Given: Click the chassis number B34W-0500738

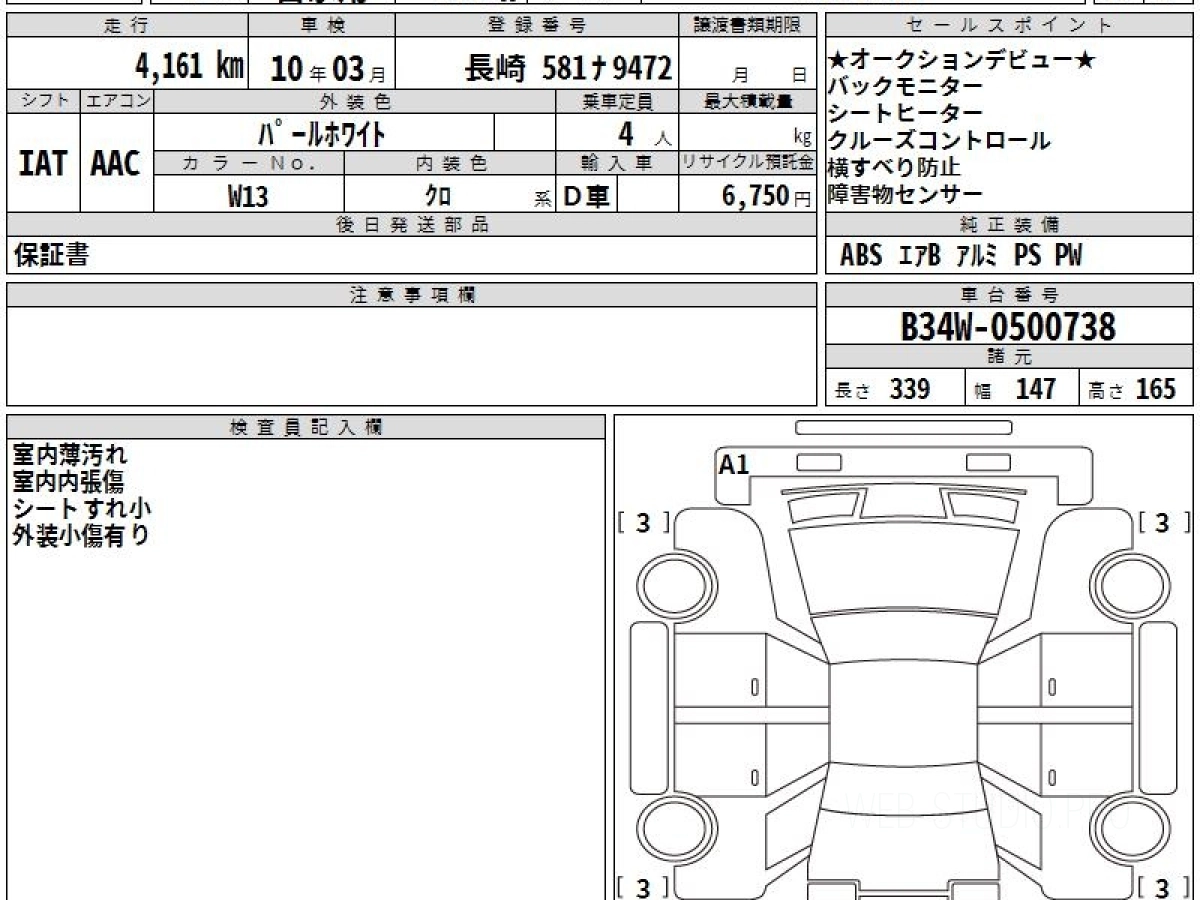Looking at the screenshot, I should pyautogui.click(x=1008, y=326).
